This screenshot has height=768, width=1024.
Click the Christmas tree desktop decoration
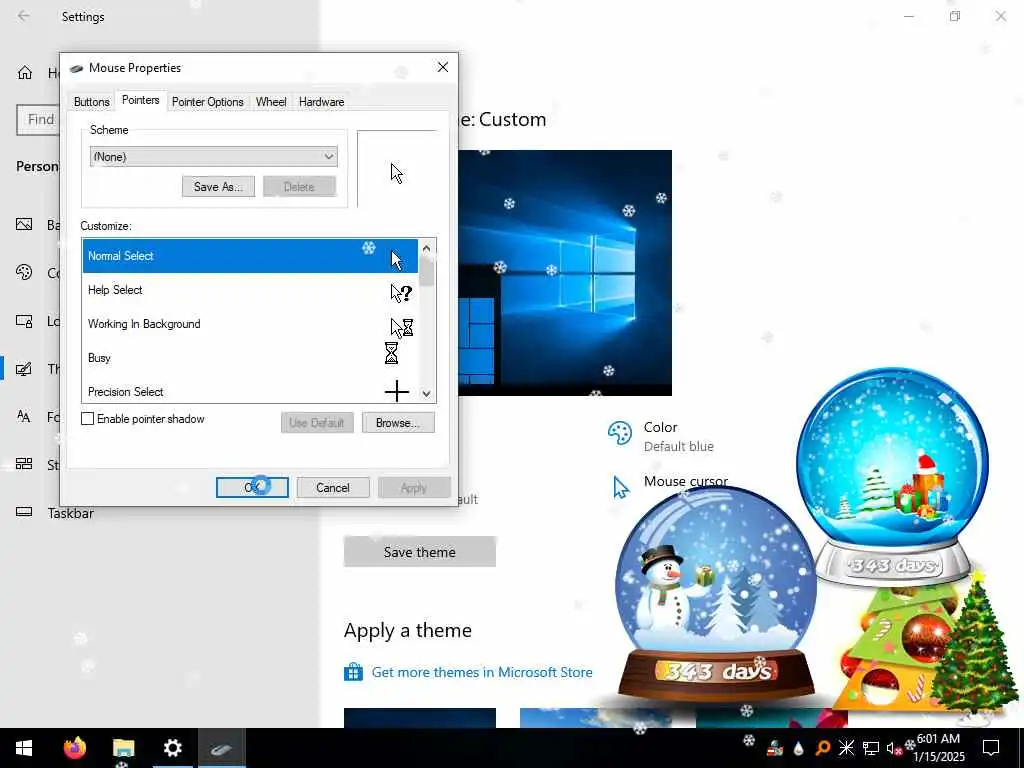(x=974, y=647)
